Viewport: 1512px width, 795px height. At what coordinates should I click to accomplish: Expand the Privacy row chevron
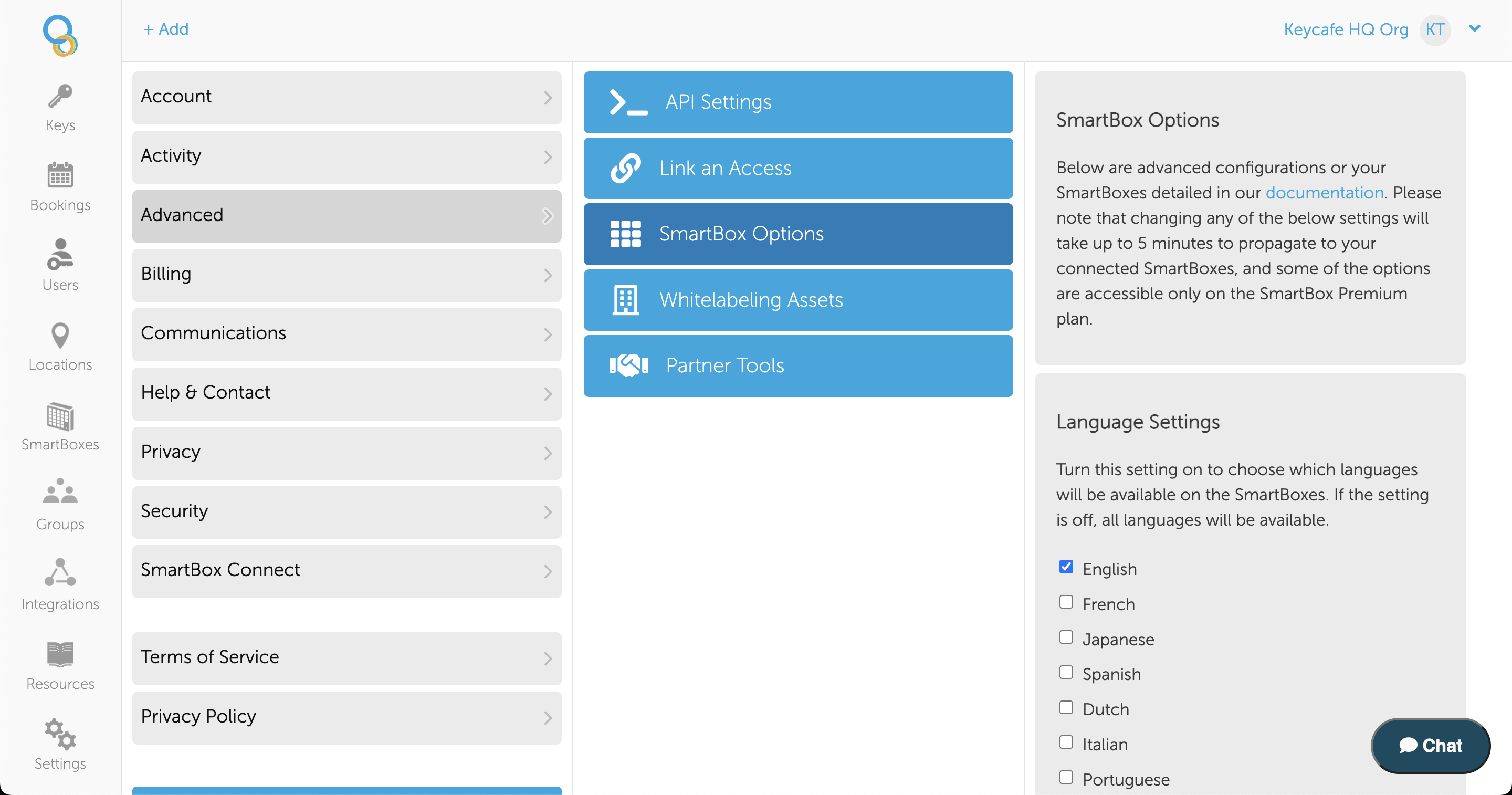(x=548, y=453)
